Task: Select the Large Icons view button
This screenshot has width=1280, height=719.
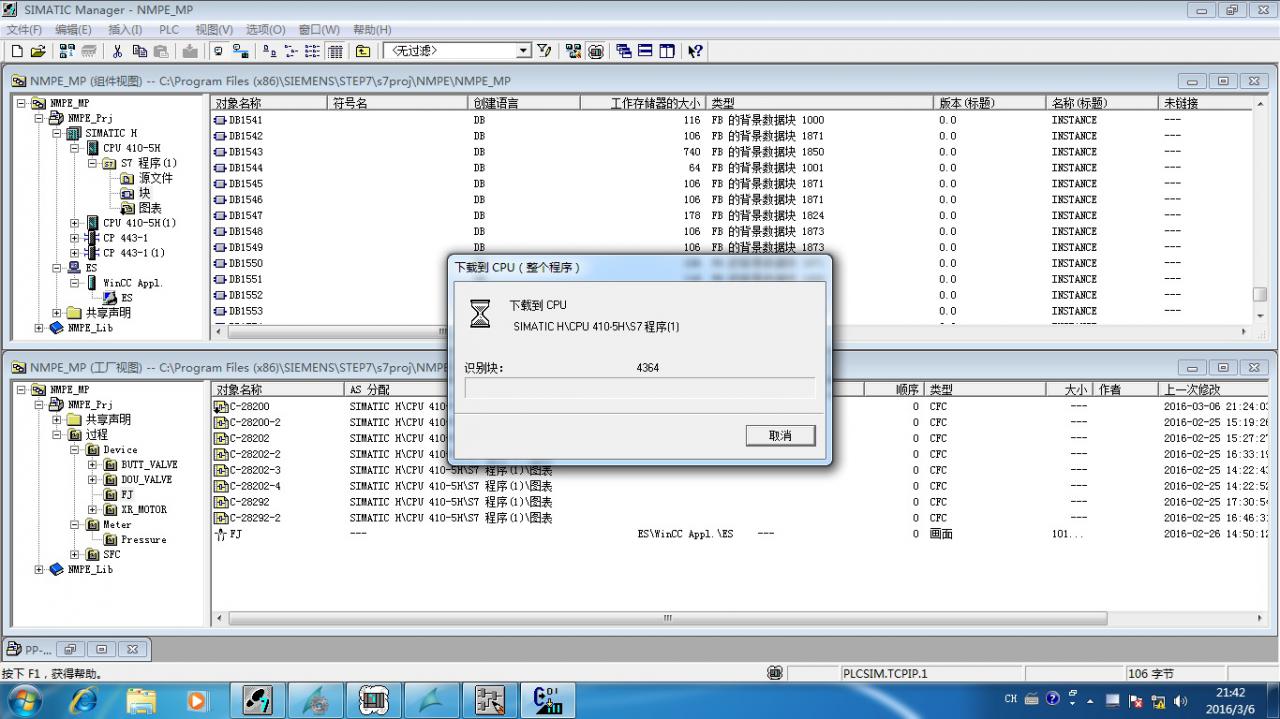Action: pos(270,51)
